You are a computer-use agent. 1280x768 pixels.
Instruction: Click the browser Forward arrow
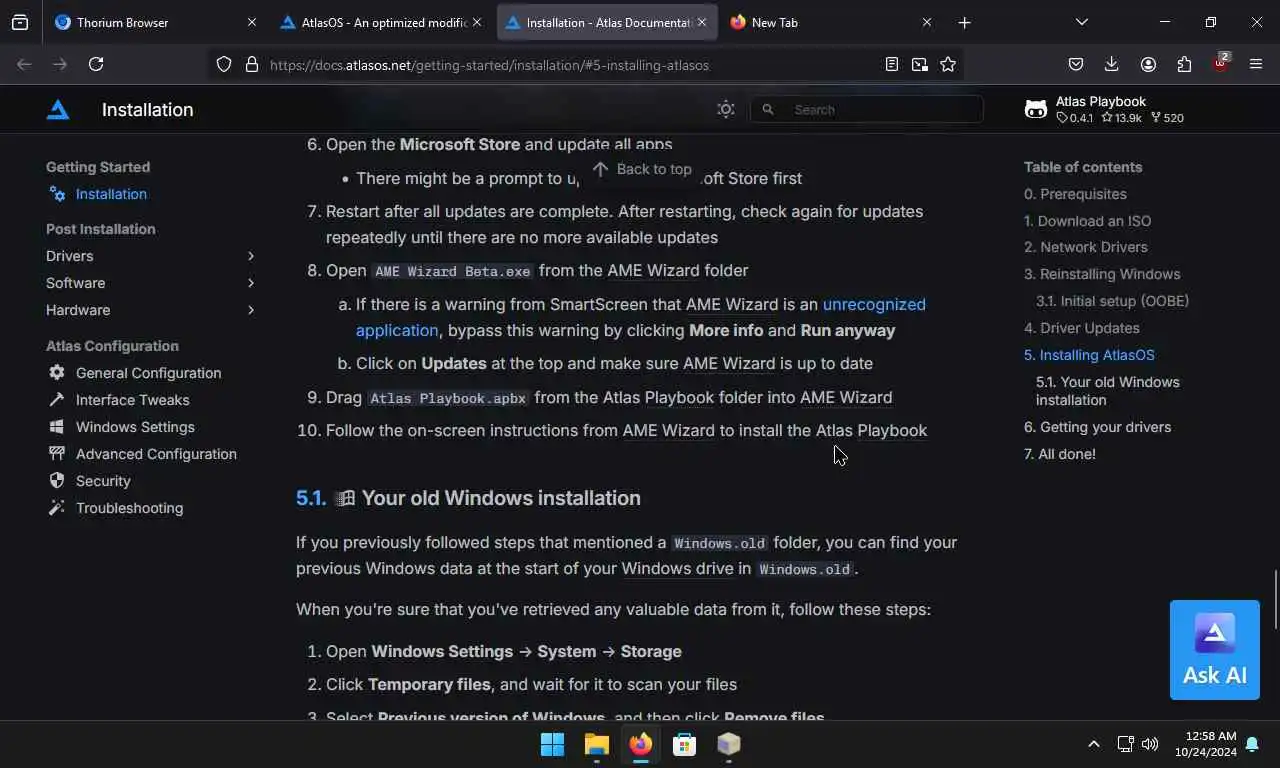coord(60,64)
